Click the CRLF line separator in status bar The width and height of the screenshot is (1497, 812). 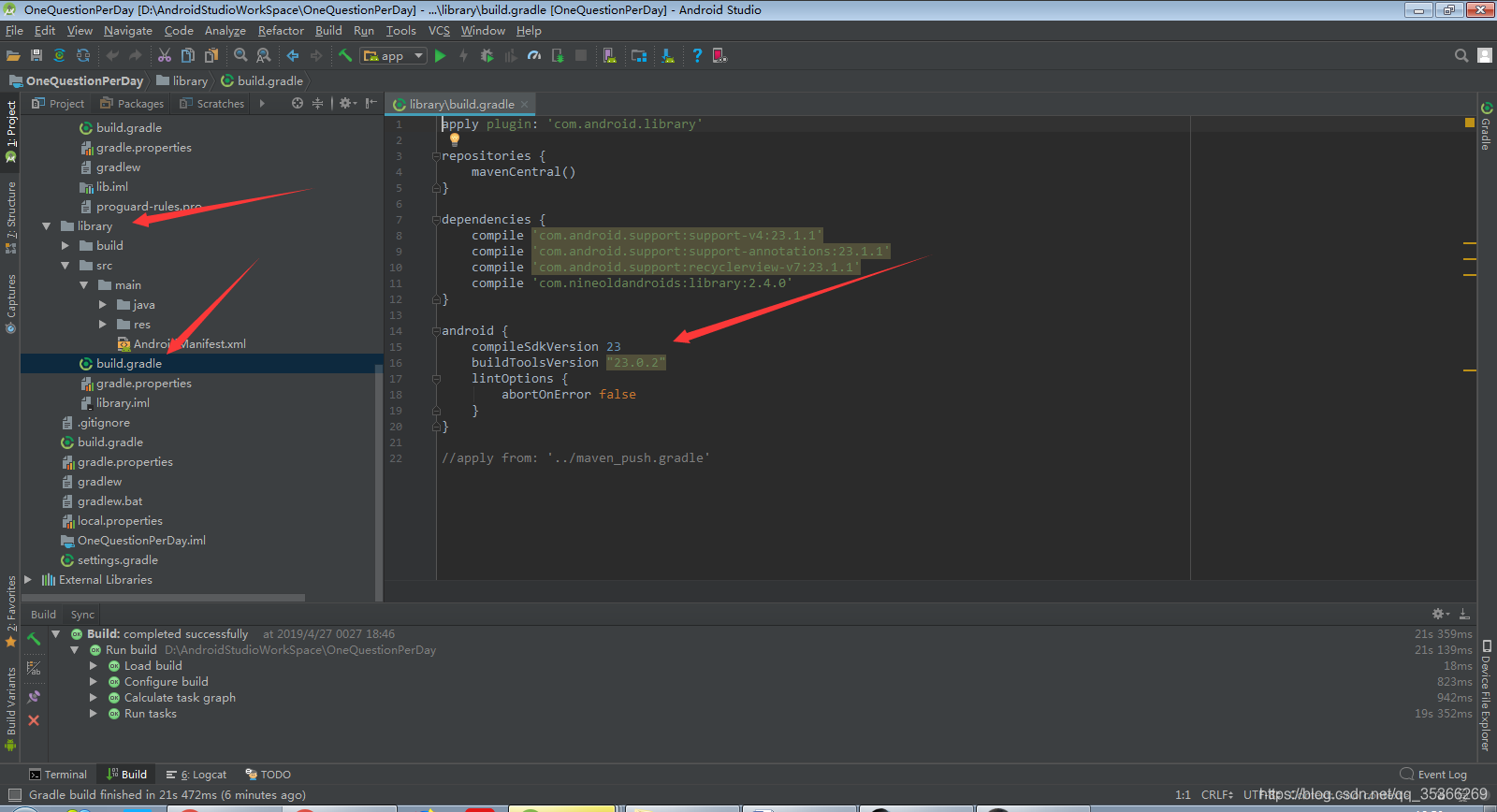coord(1217,795)
